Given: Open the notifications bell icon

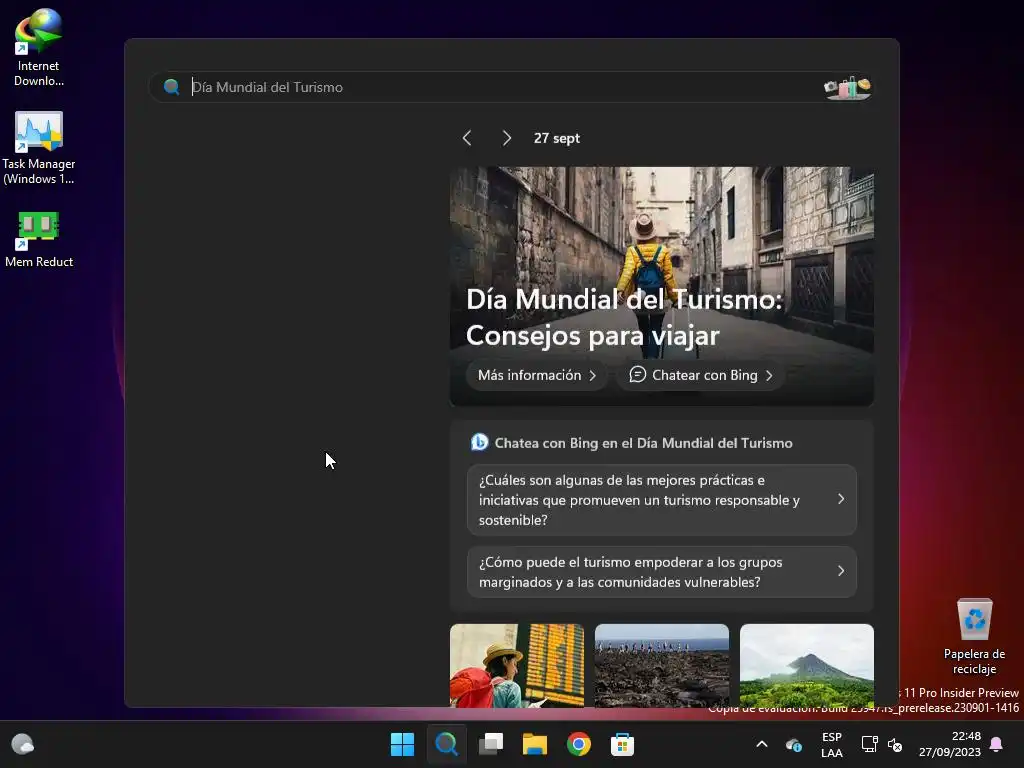Looking at the screenshot, I should (997, 744).
